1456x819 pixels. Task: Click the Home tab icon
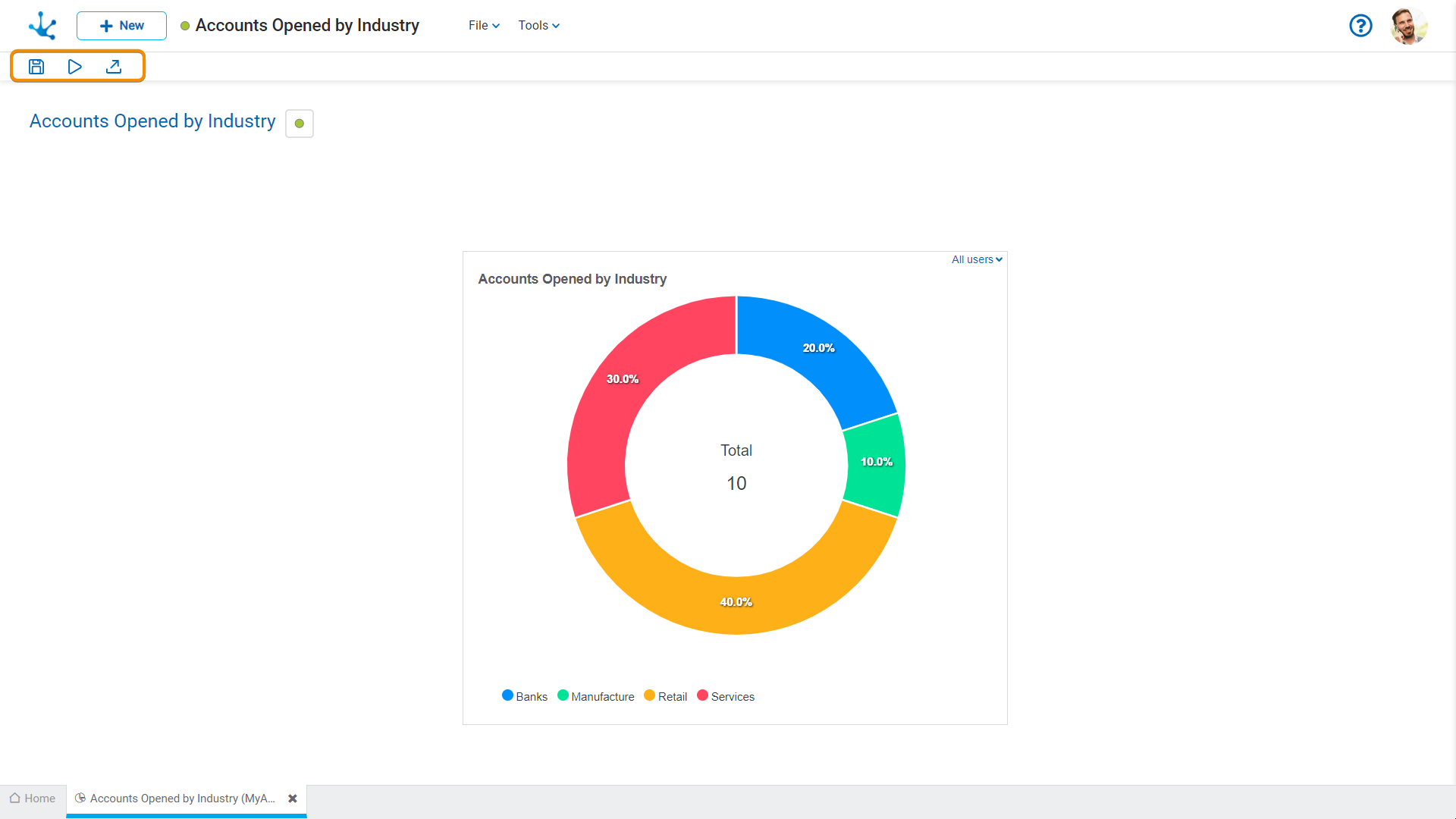(x=14, y=798)
